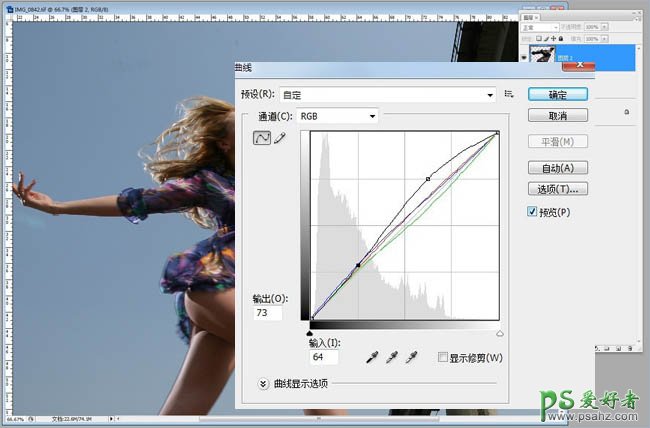Image resolution: width=650 pixels, height=428 pixels.
Task: Pick the gray point eyedropper
Action: coord(391,357)
